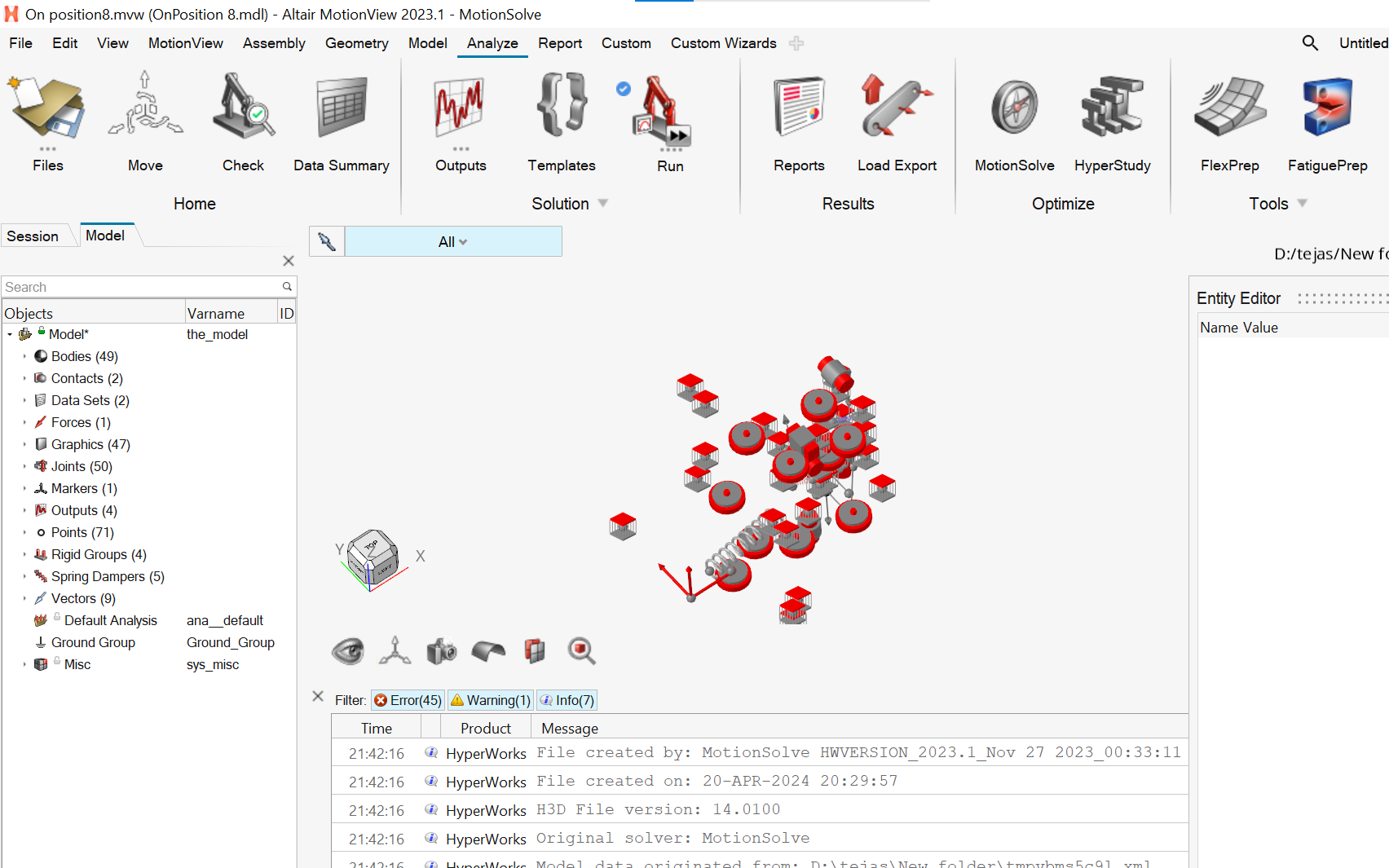This screenshot has width=1389, height=868.
Task: Toggle the Error(45) message filter
Action: pos(407,699)
